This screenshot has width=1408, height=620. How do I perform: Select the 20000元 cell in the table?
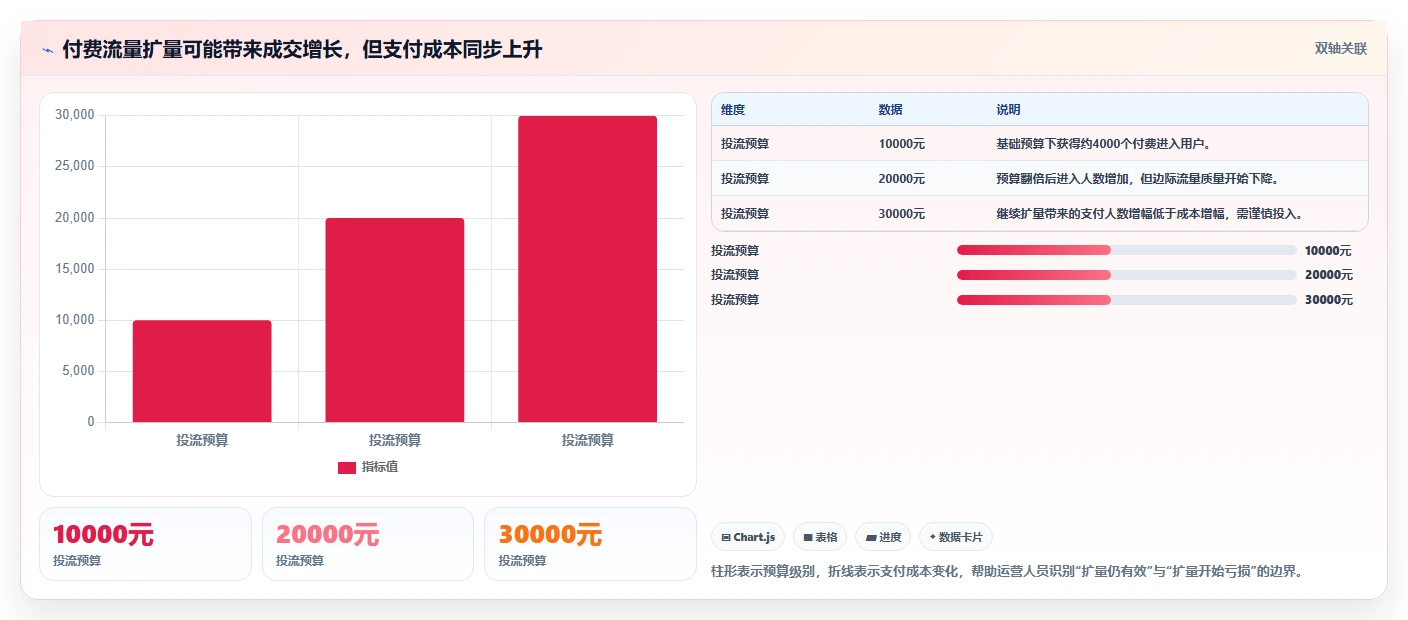(902, 179)
